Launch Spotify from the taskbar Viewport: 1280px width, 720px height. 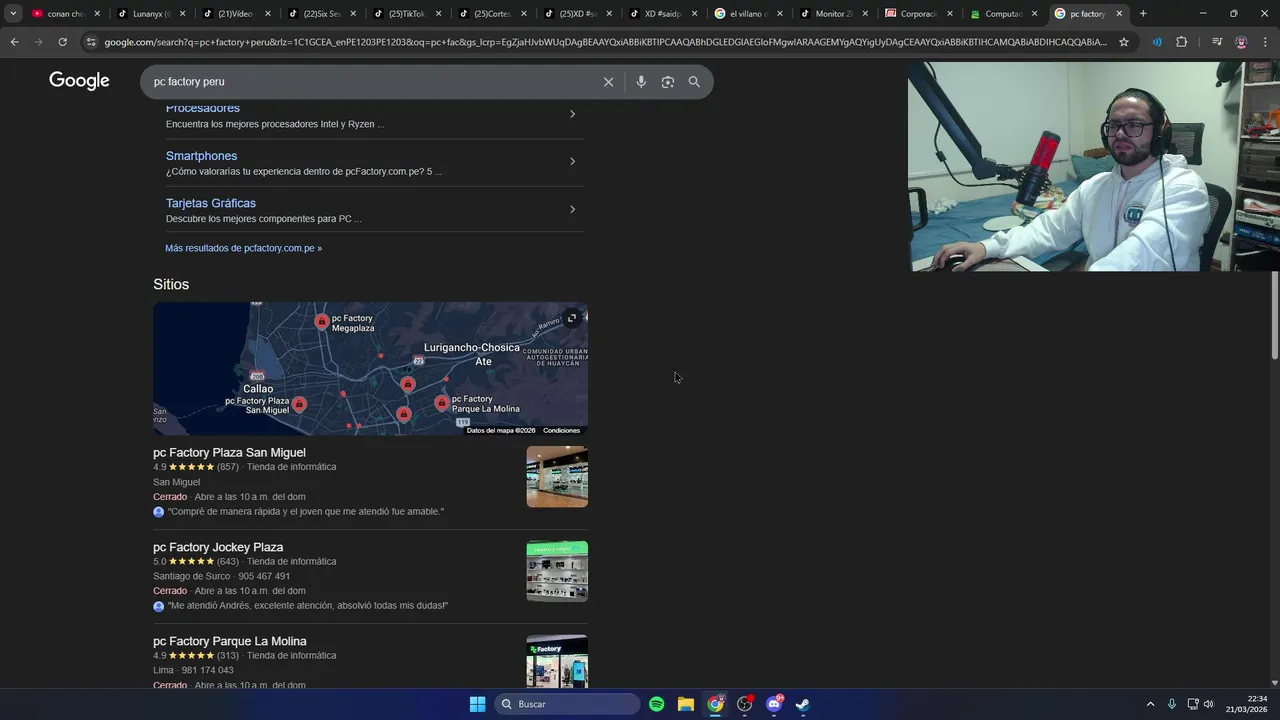(656, 704)
